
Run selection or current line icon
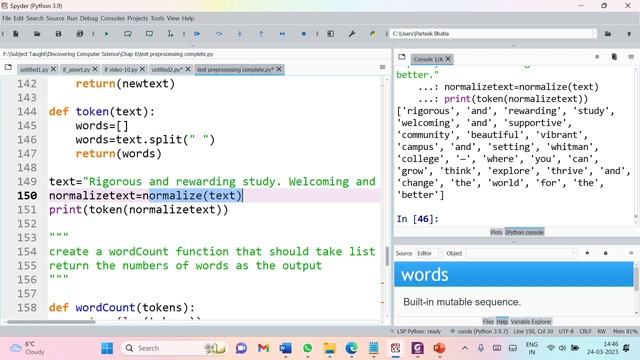pyautogui.click(x=171, y=34)
